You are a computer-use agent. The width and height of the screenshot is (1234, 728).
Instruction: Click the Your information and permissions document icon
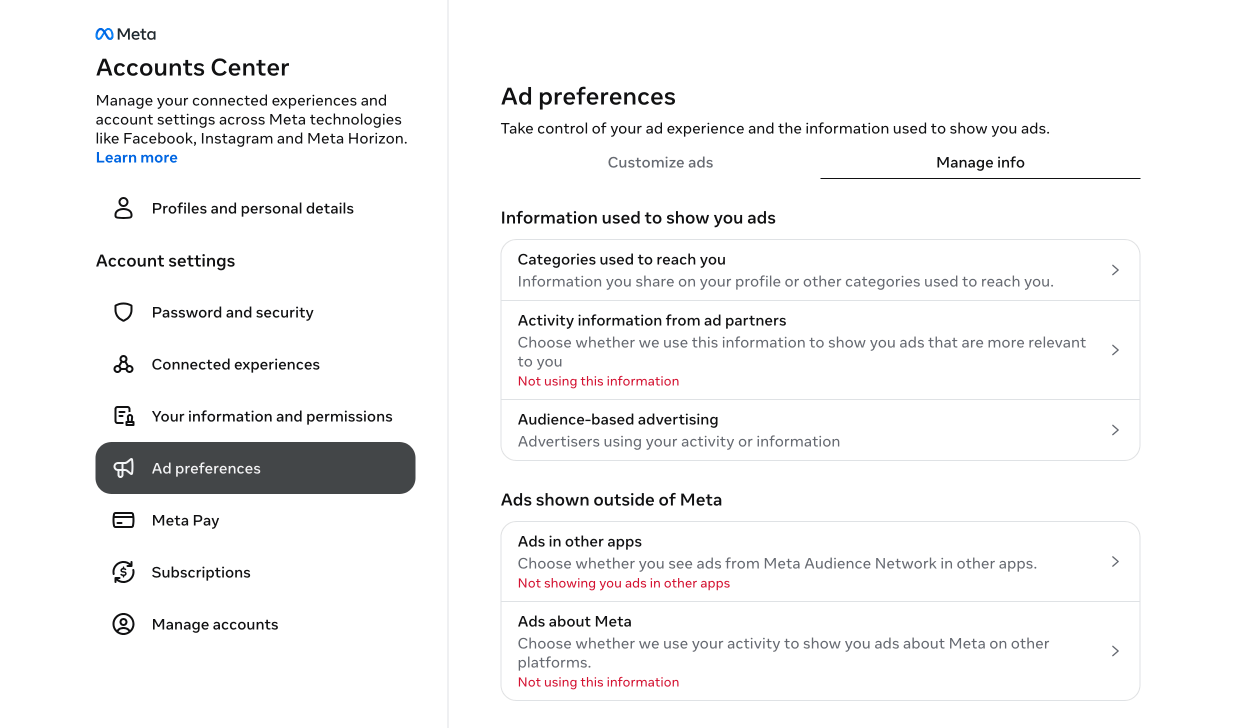[x=123, y=416]
